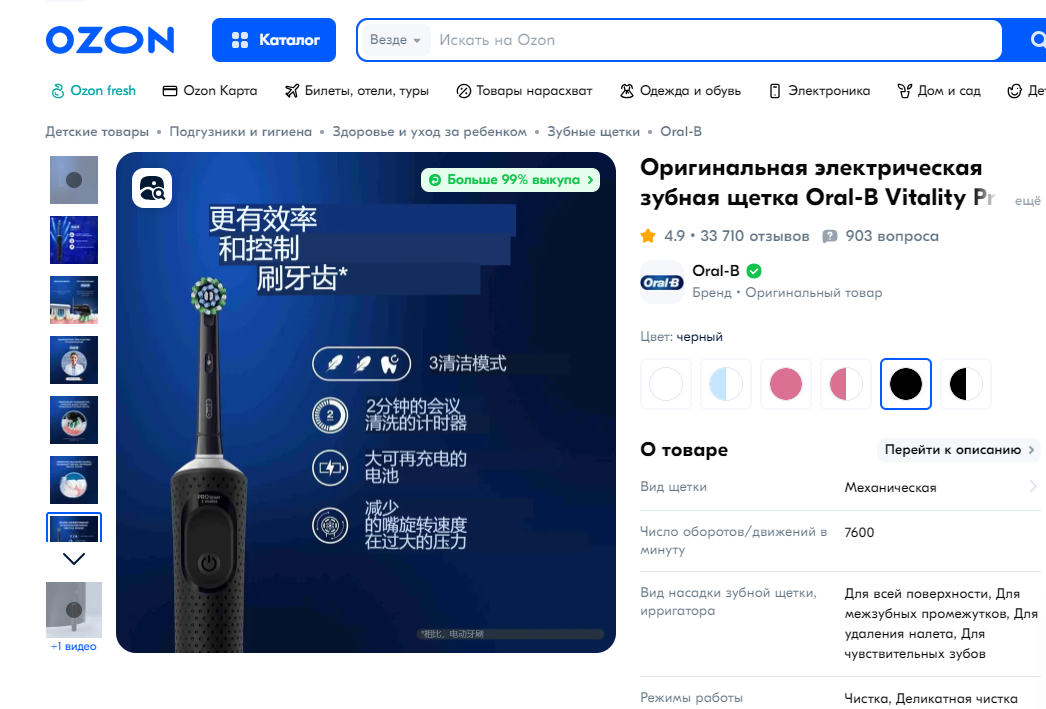The height and width of the screenshot is (709, 1046).
Task: Click the OZON logo
Action: (x=110, y=40)
